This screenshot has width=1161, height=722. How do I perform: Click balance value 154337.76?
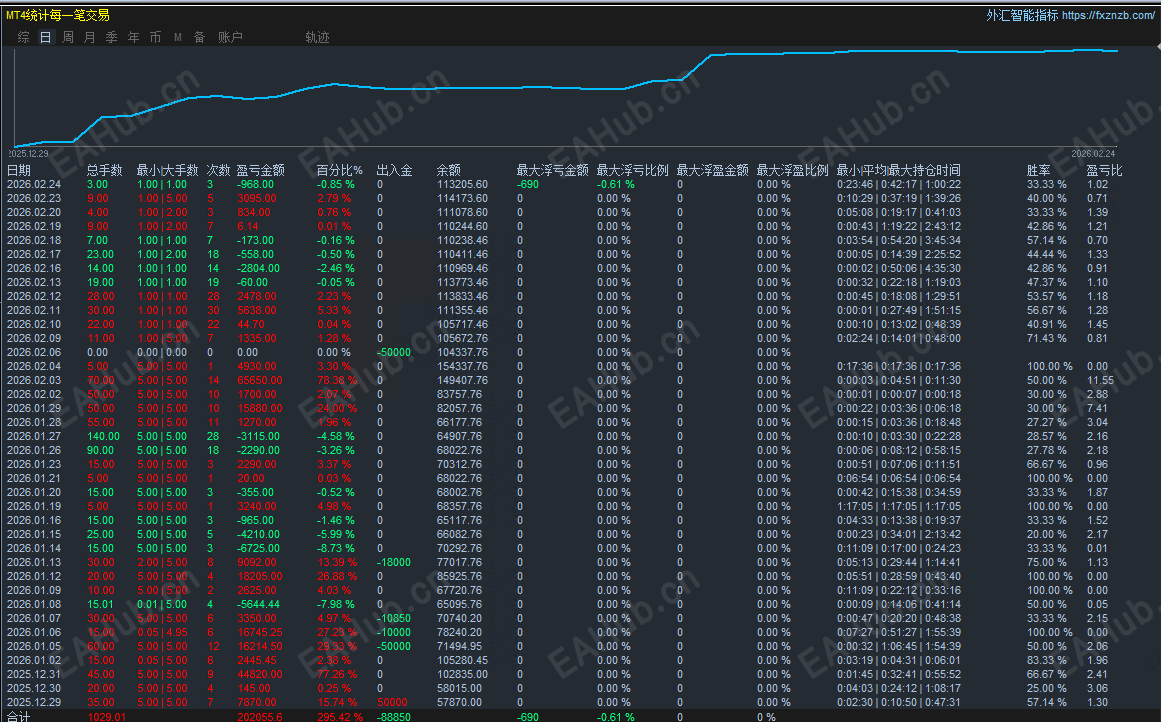click(462, 367)
